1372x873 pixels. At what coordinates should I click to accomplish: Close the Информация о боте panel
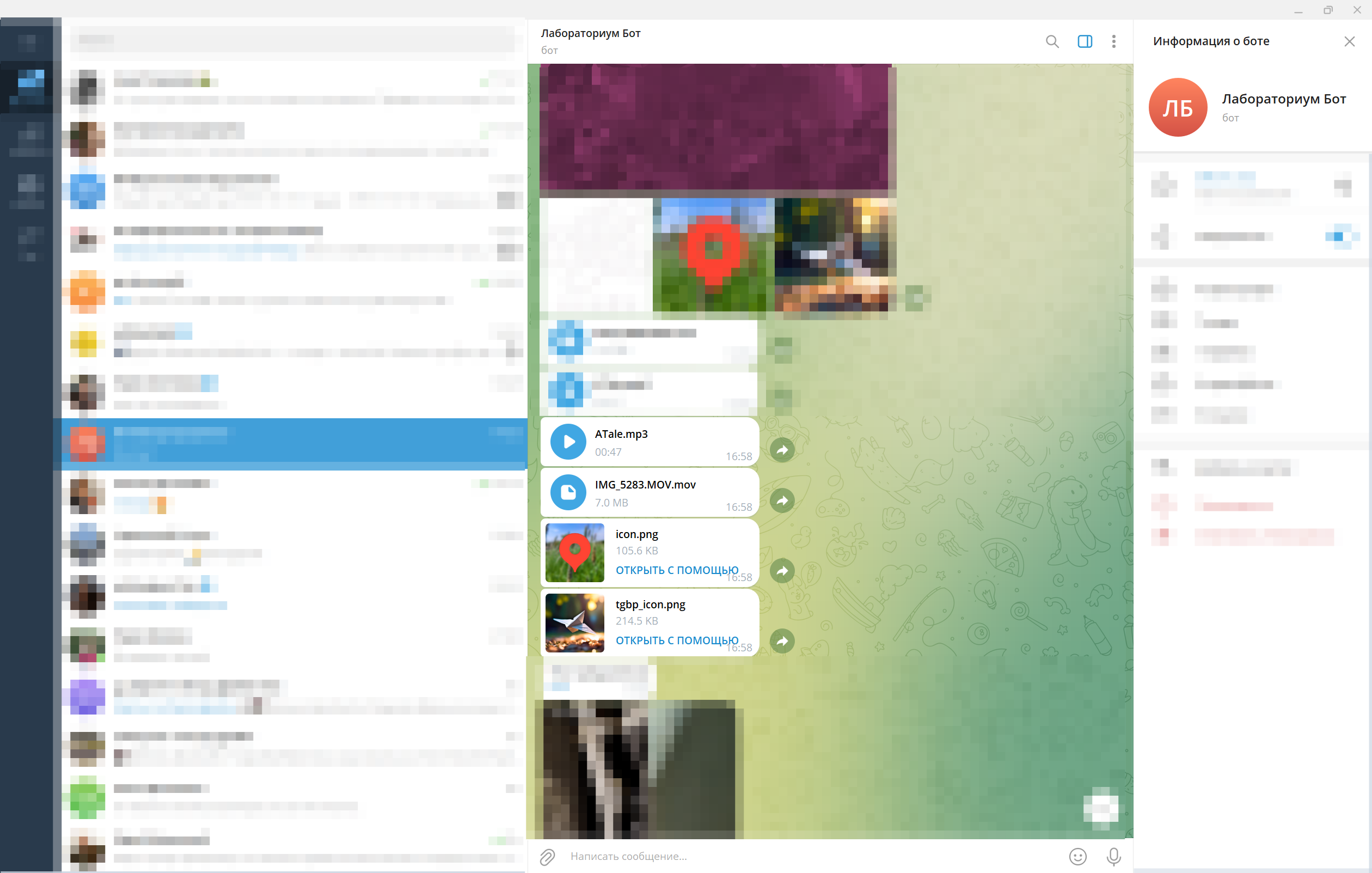[1349, 41]
